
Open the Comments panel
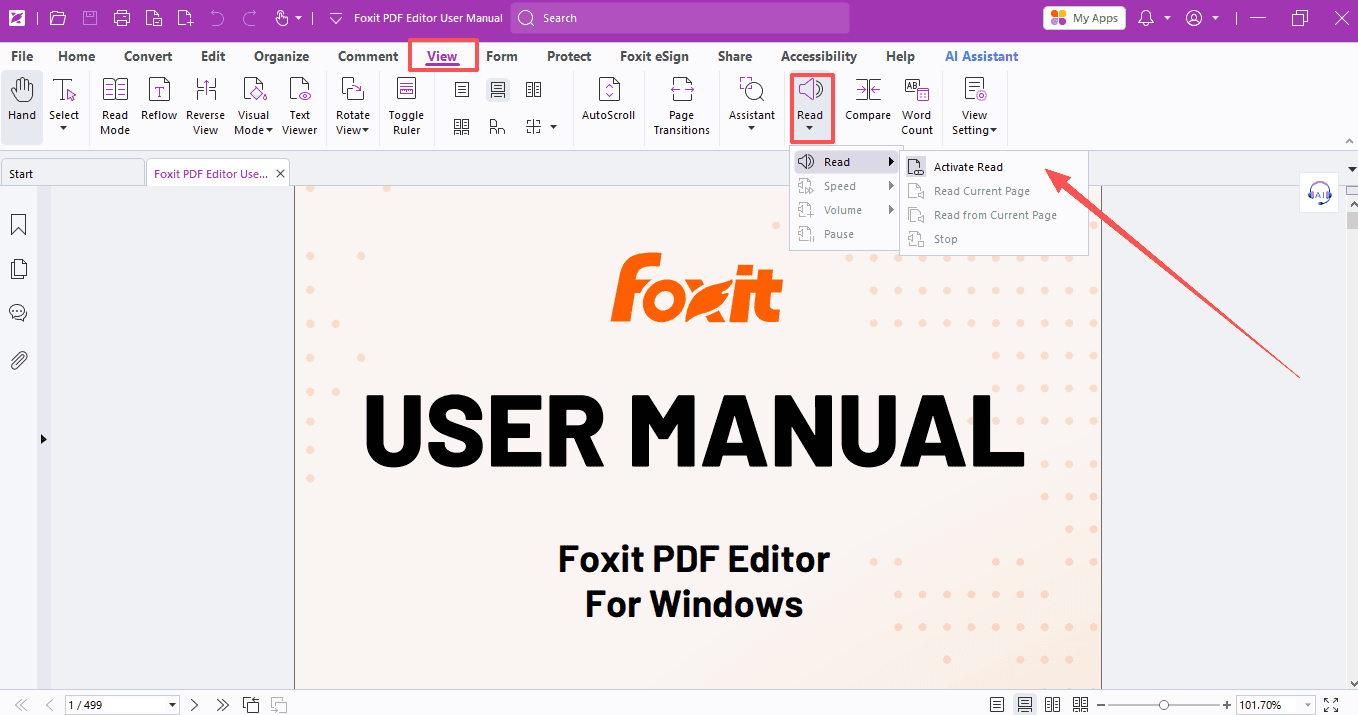[18, 313]
